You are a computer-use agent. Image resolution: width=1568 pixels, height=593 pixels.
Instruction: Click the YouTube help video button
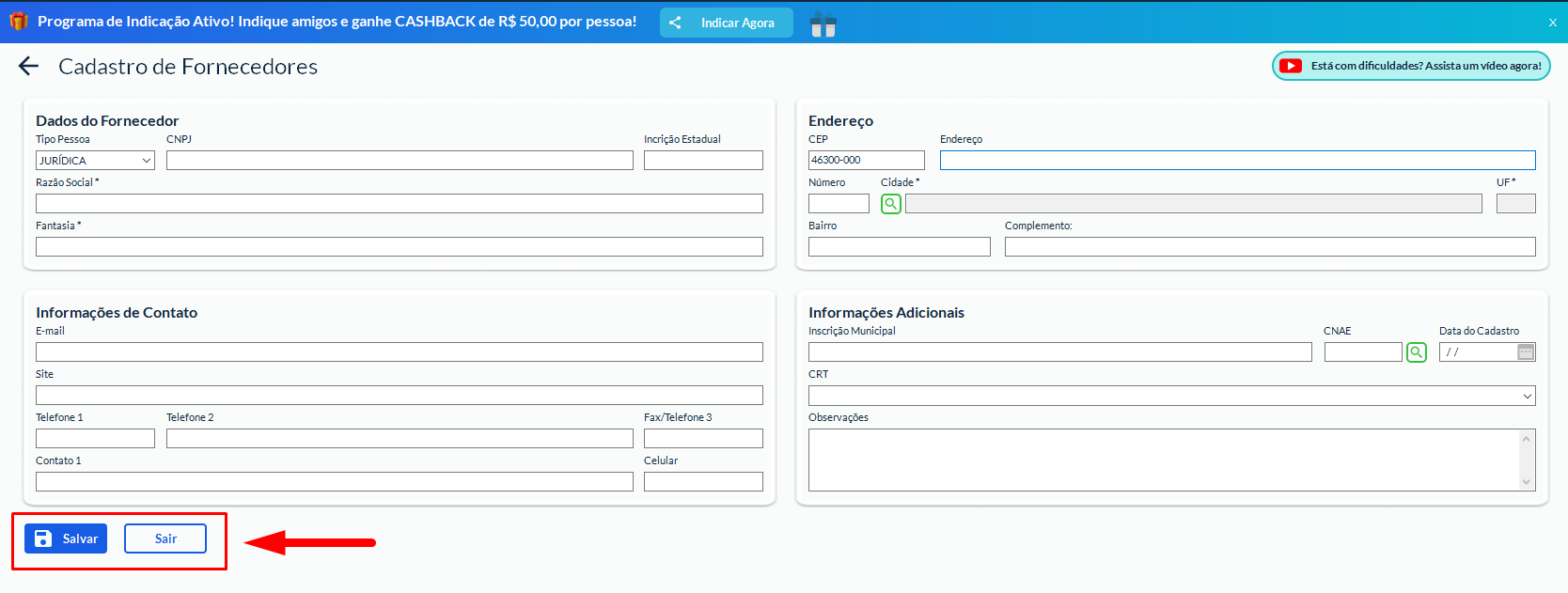tap(1410, 66)
